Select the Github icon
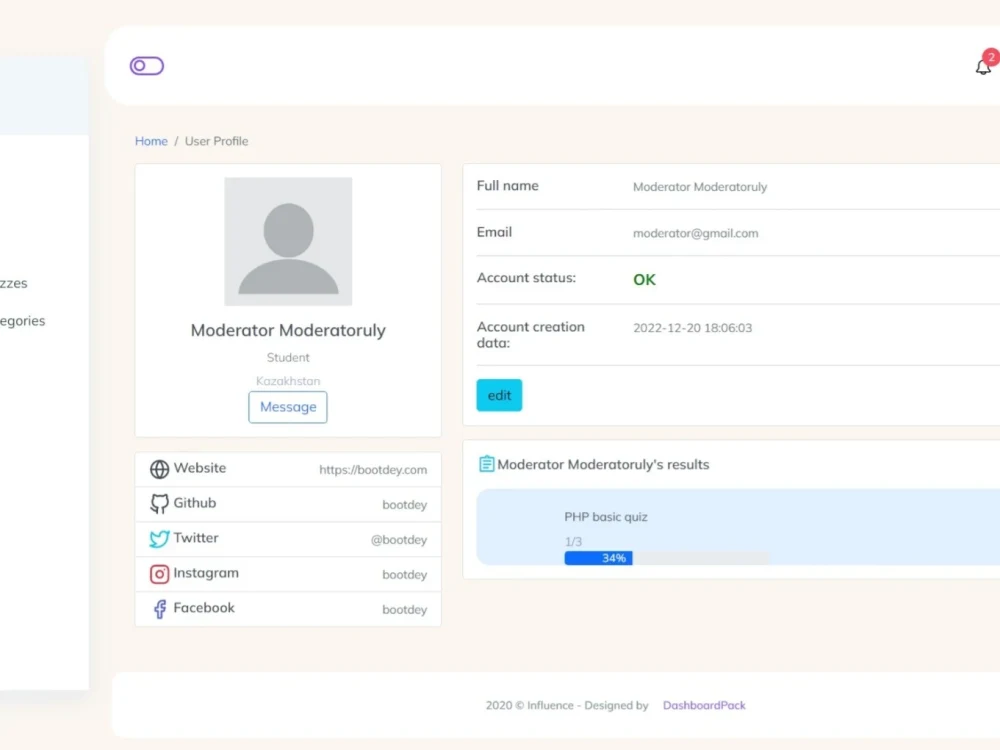Image resolution: width=1000 pixels, height=750 pixels. (x=159, y=503)
